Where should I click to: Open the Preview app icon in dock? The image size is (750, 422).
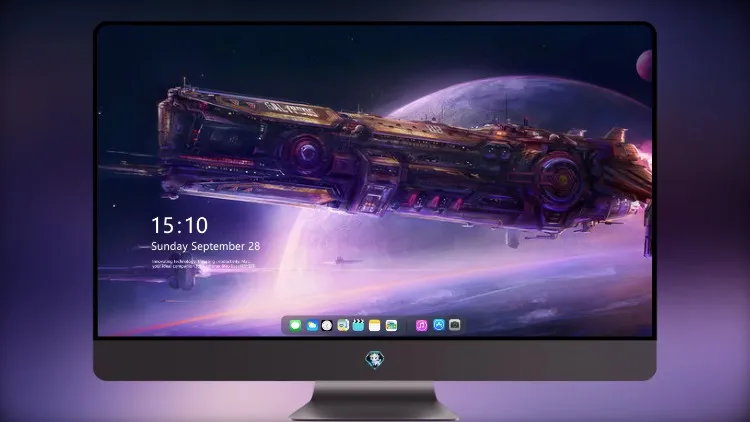coord(343,326)
